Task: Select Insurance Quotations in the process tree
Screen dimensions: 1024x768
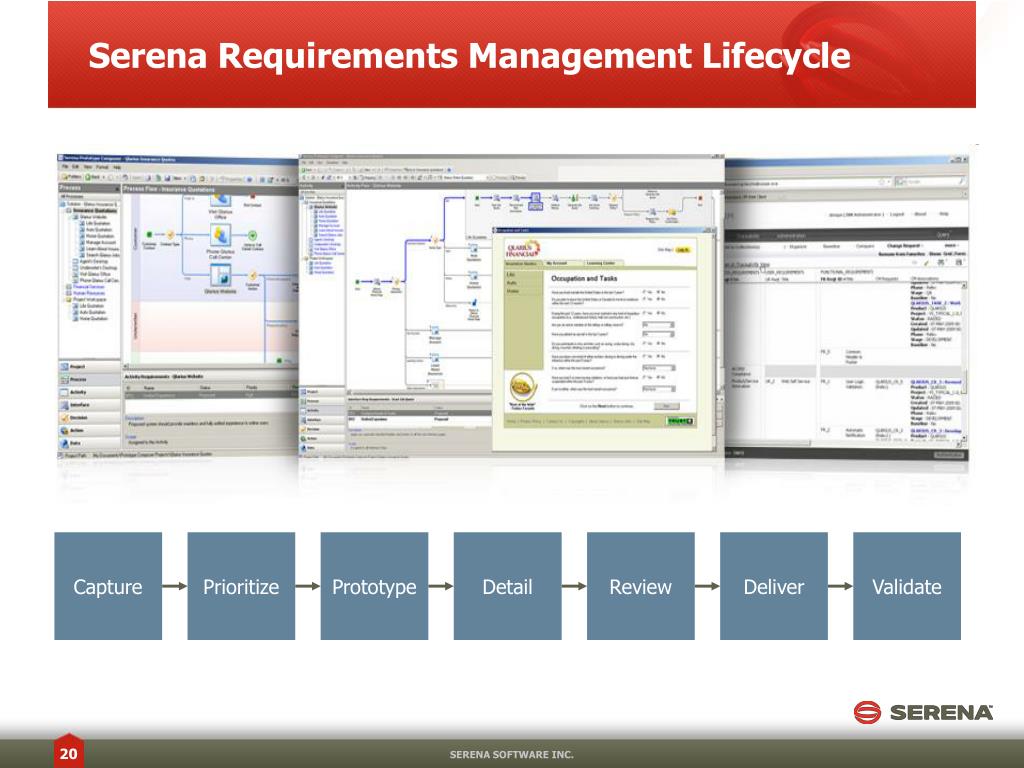Action: 95,211
